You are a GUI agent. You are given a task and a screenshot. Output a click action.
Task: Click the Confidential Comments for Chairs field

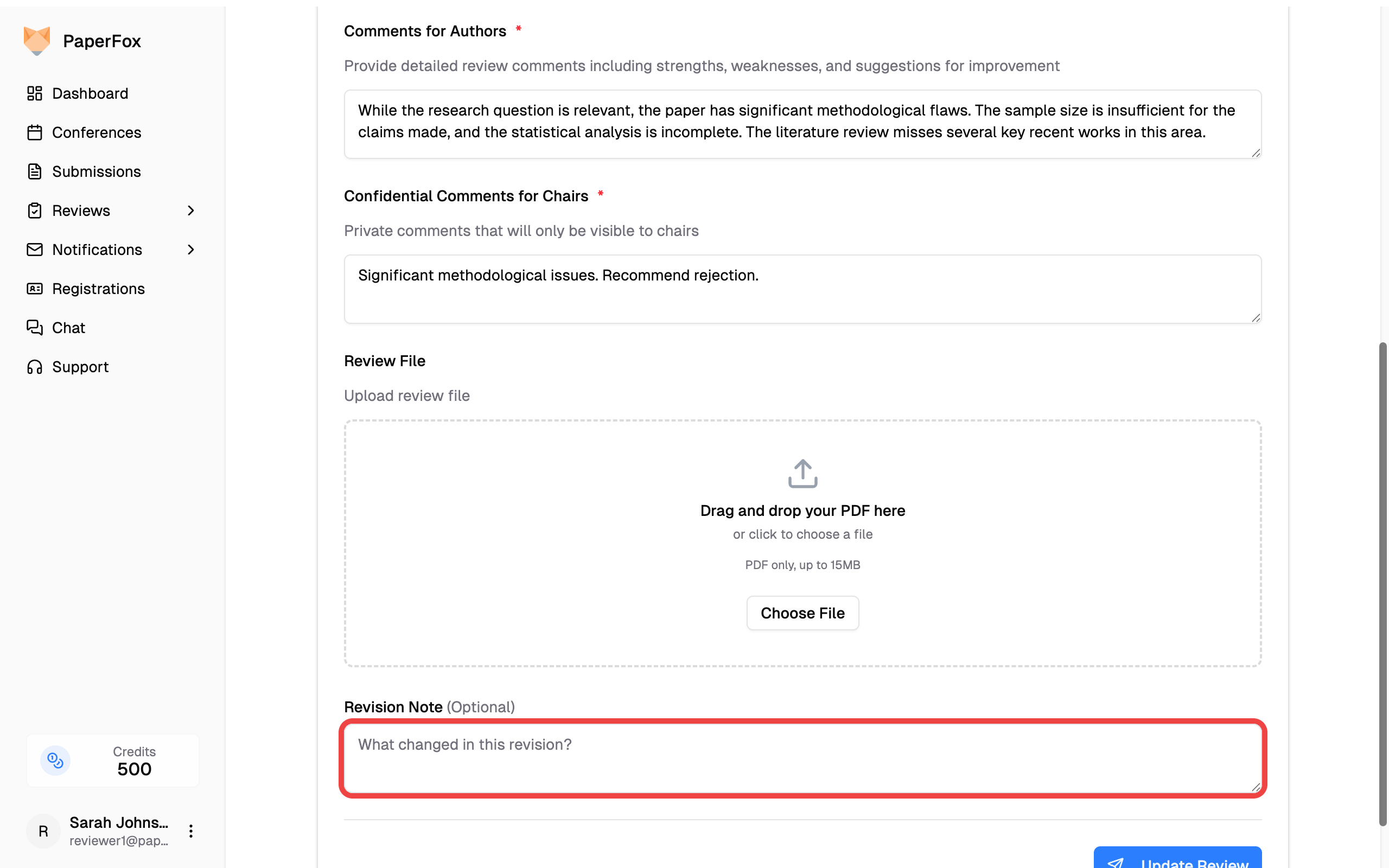802,289
